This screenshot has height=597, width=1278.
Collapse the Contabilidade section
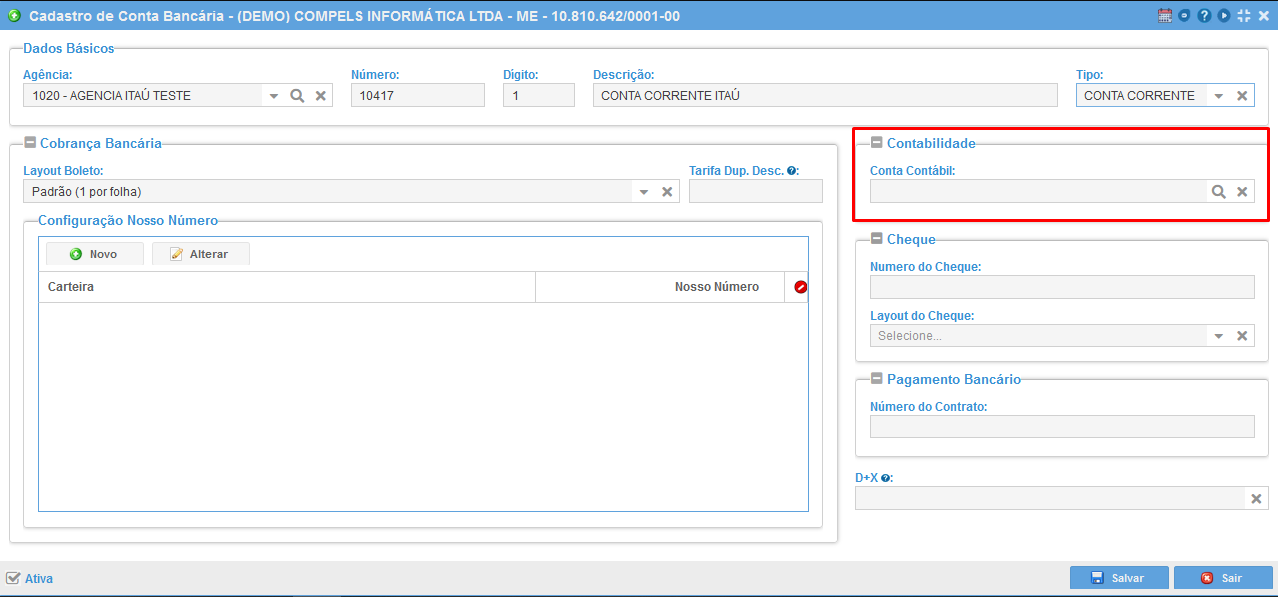[877, 143]
